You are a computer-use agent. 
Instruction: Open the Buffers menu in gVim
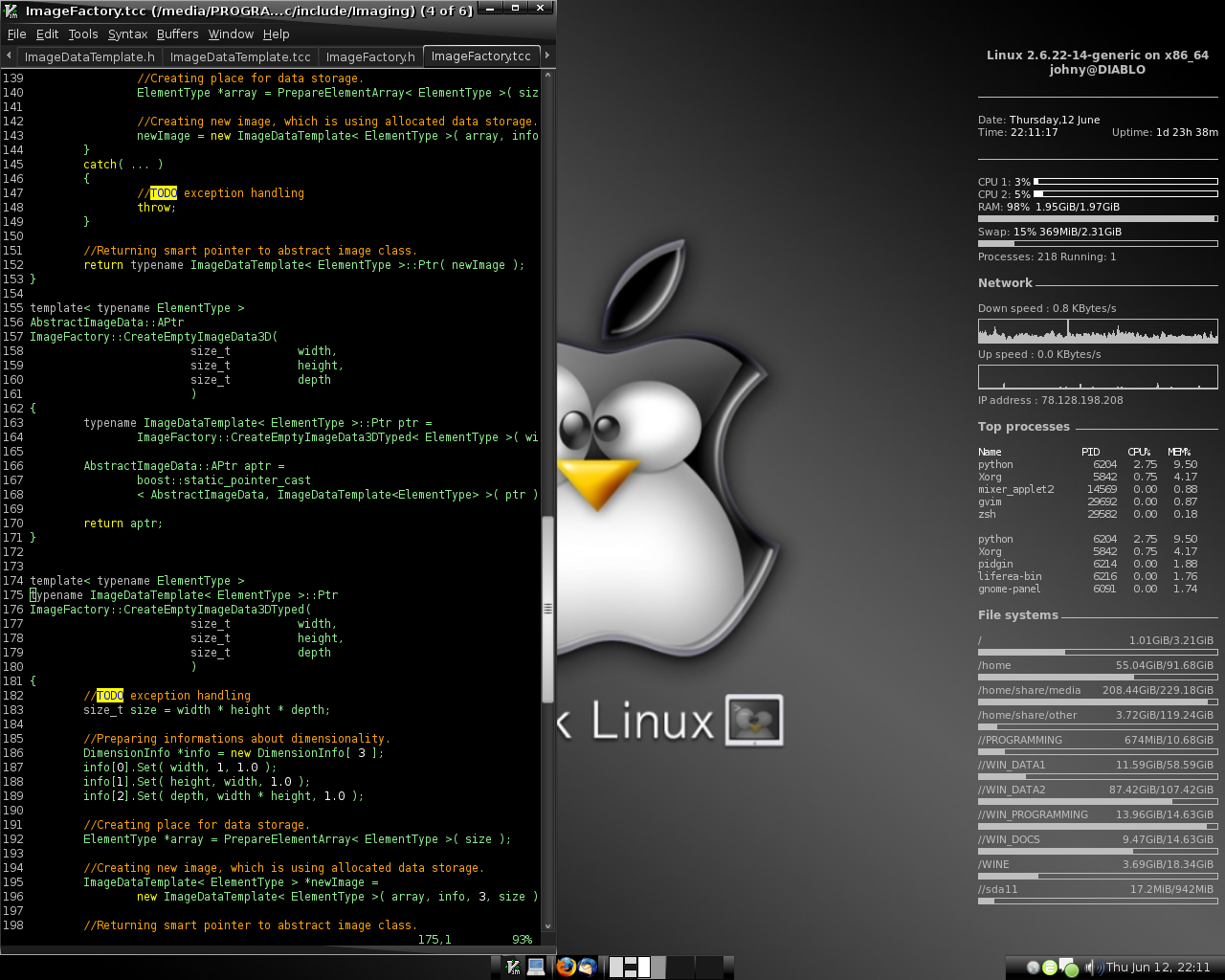coord(178,33)
